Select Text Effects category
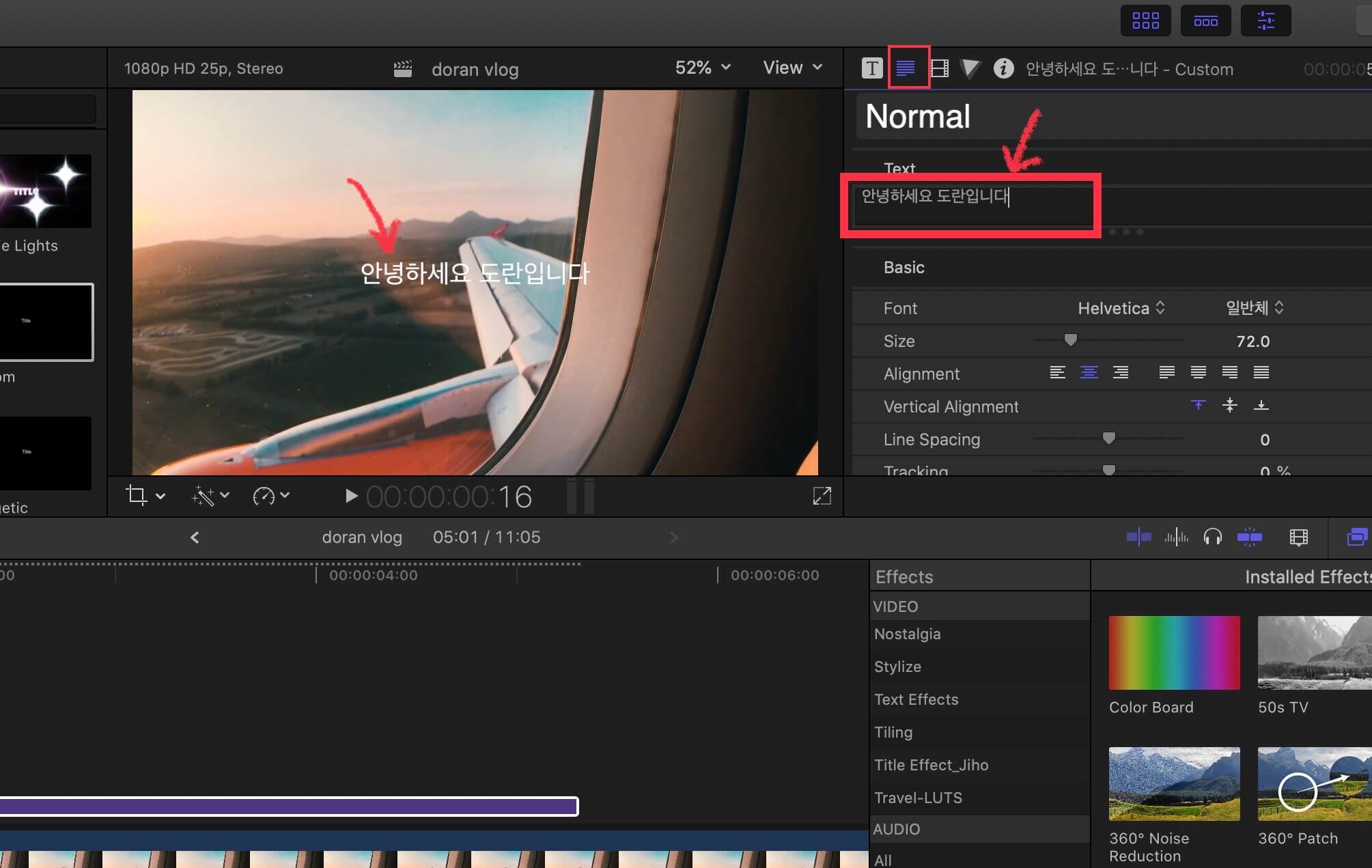 pyautogui.click(x=916, y=699)
